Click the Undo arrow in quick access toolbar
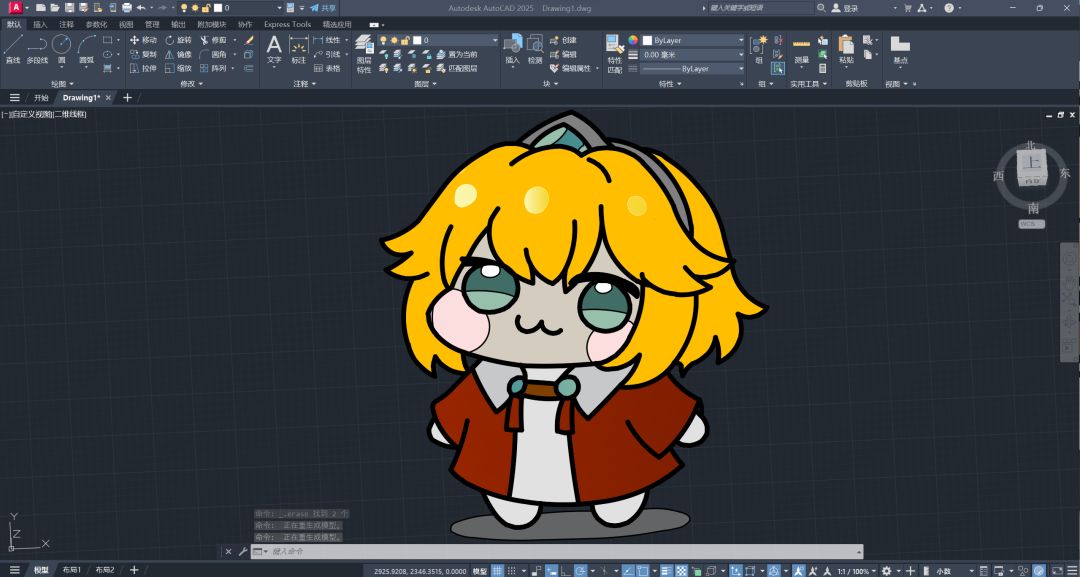This screenshot has height=577, width=1080. click(x=141, y=8)
